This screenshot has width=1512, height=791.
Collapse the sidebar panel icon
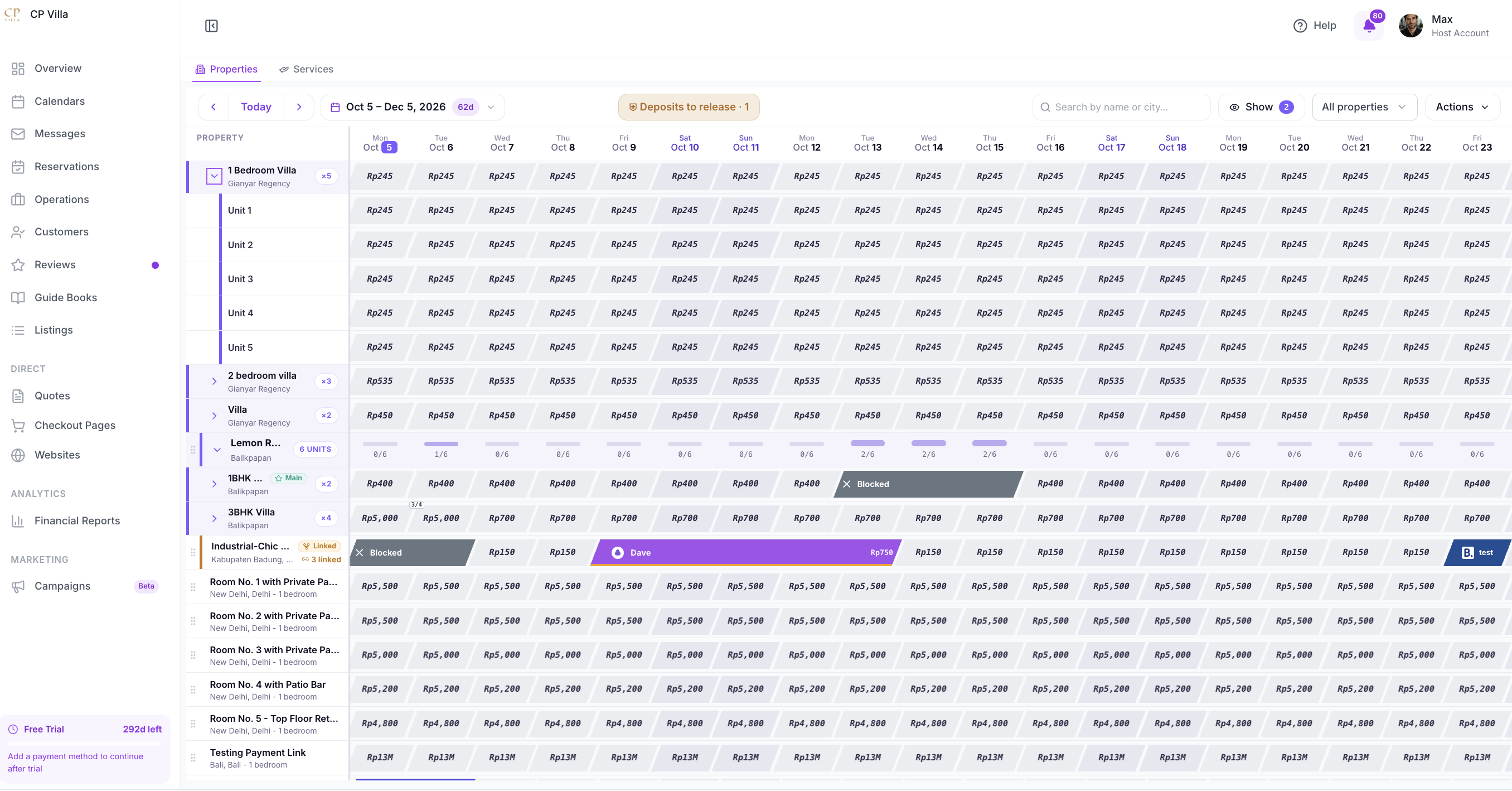pos(211,26)
